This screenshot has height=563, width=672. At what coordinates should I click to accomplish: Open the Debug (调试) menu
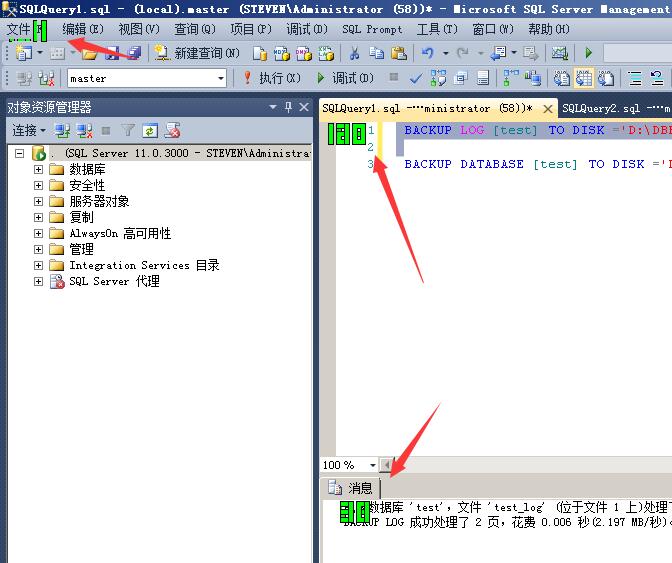pyautogui.click(x=307, y=29)
